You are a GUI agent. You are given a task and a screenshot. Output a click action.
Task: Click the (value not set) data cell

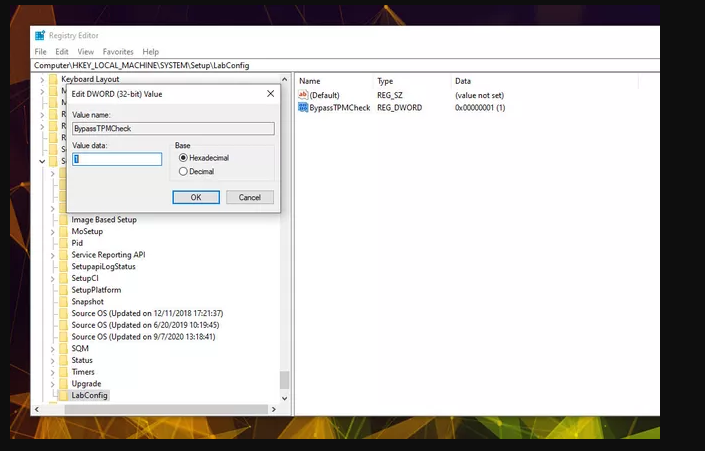[x=479, y=95]
